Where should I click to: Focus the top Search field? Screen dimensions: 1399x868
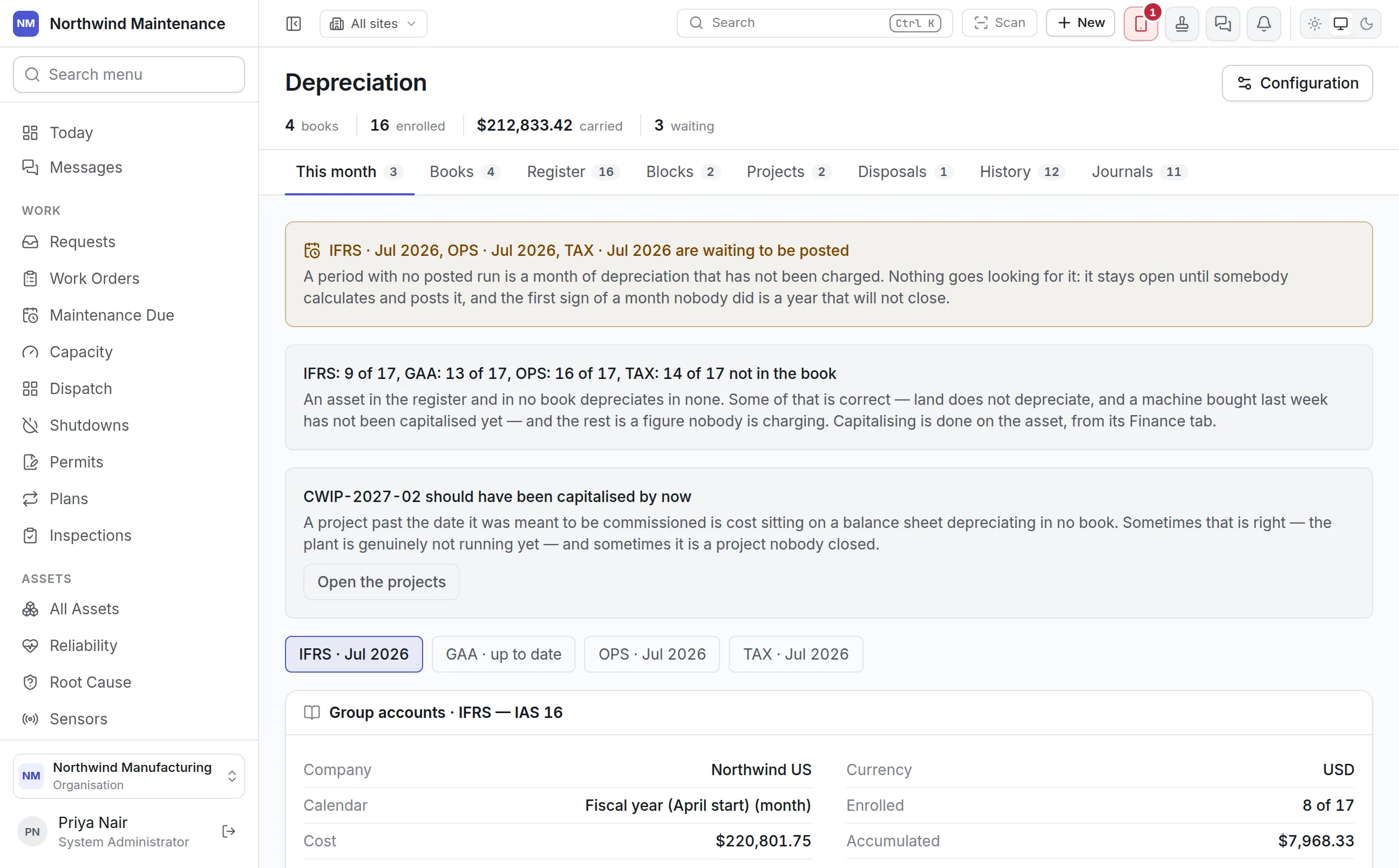[x=814, y=23]
